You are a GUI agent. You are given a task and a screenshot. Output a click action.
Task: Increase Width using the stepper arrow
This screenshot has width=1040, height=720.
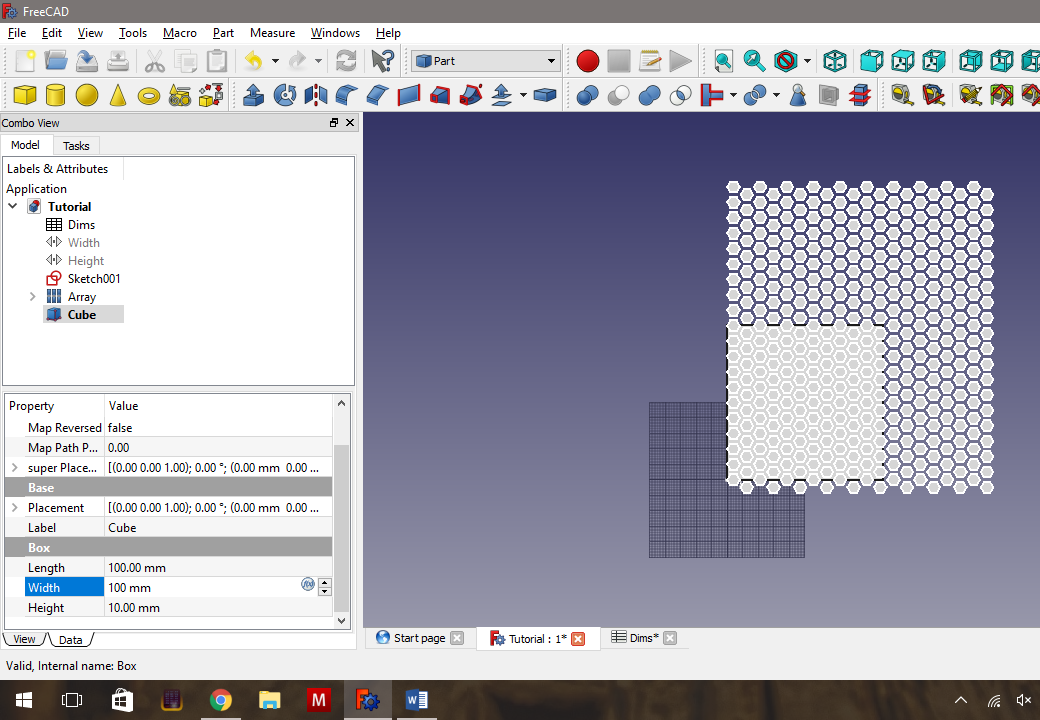(325, 583)
